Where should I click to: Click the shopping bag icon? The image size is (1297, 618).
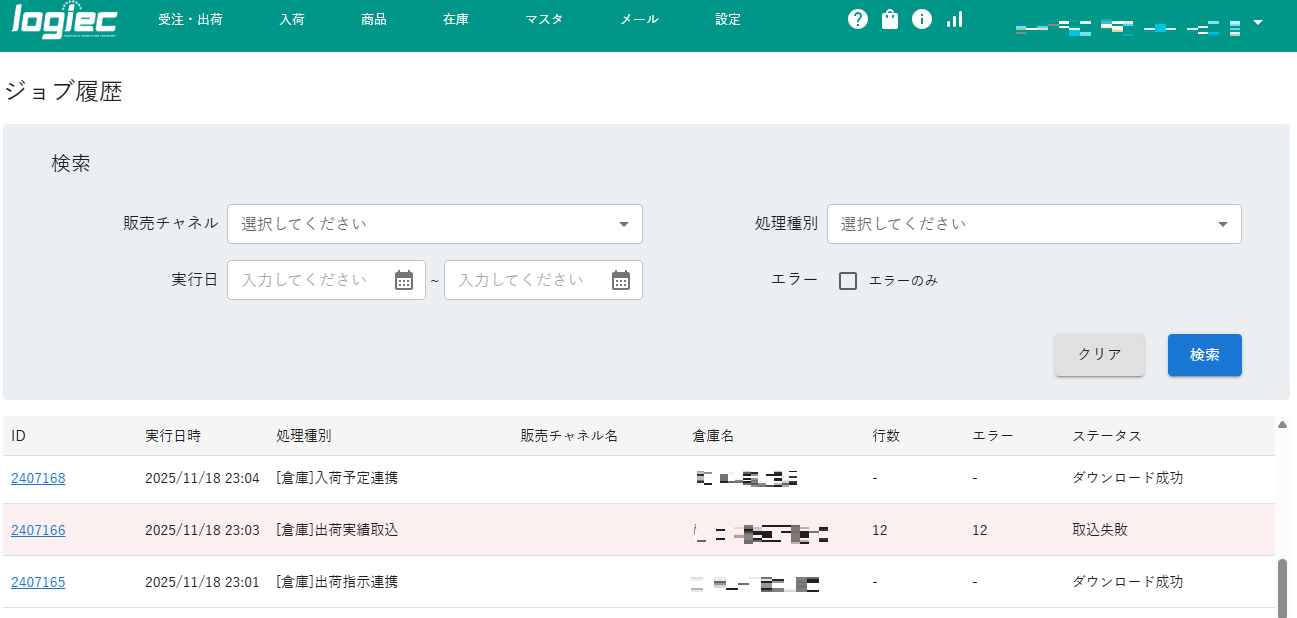(x=889, y=18)
